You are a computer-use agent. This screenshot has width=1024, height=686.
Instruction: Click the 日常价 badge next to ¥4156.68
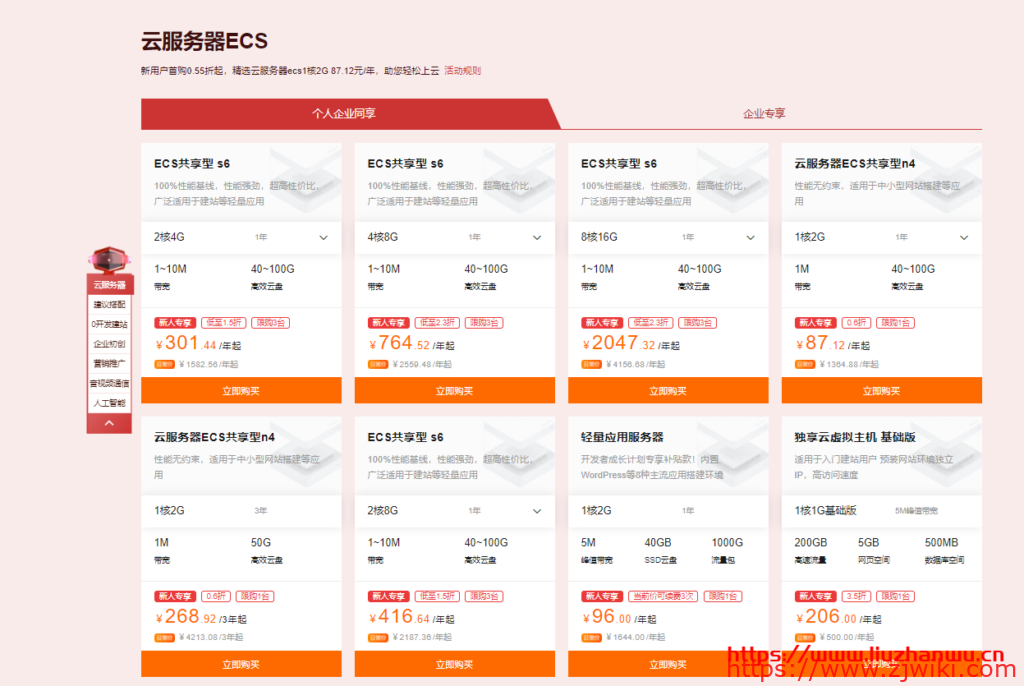[x=591, y=365]
